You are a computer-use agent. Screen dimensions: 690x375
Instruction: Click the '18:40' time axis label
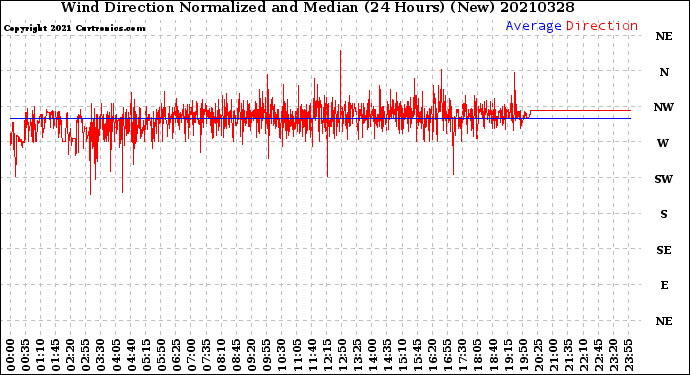[493, 355]
